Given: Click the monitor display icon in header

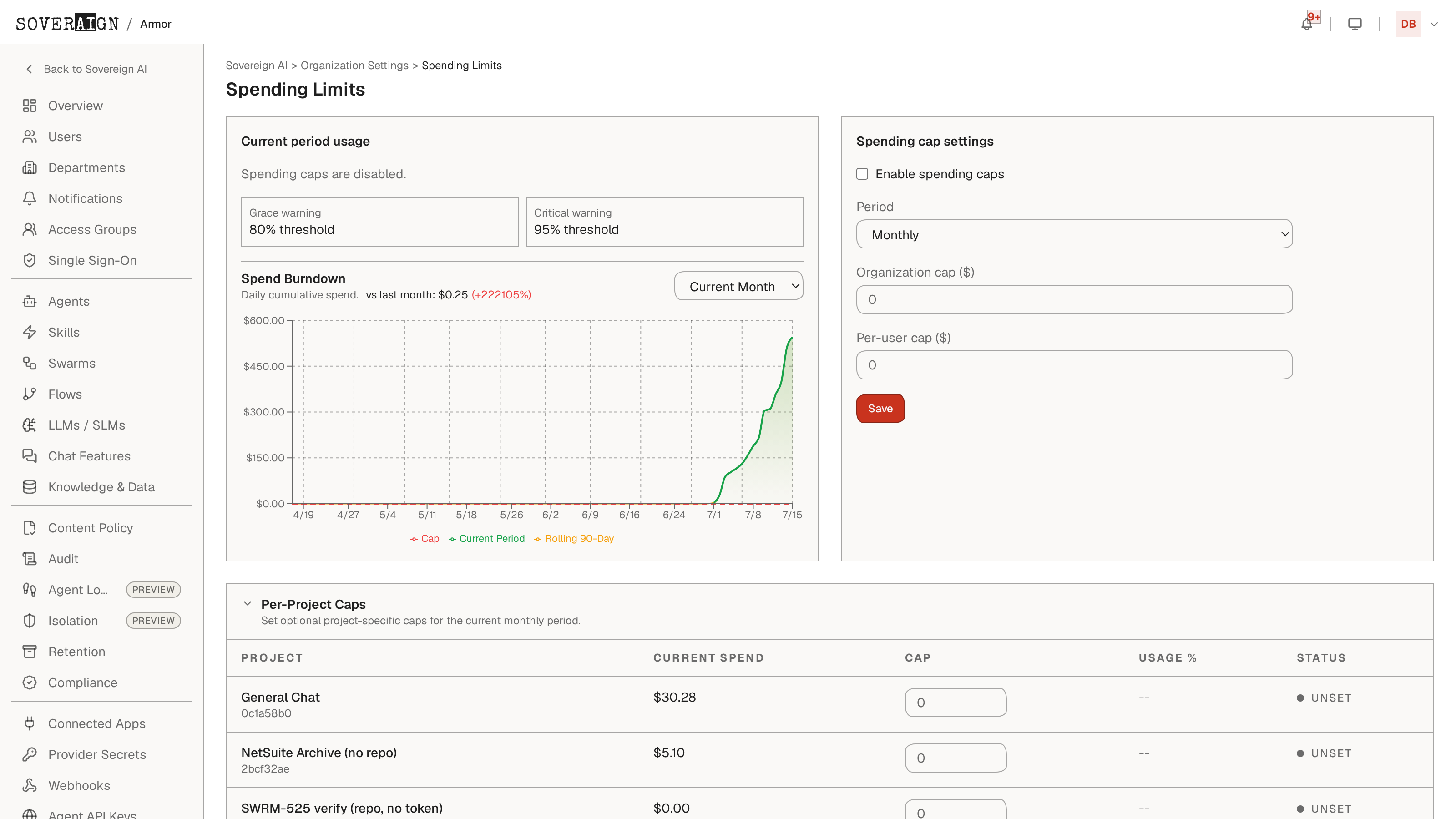Looking at the screenshot, I should [1355, 24].
